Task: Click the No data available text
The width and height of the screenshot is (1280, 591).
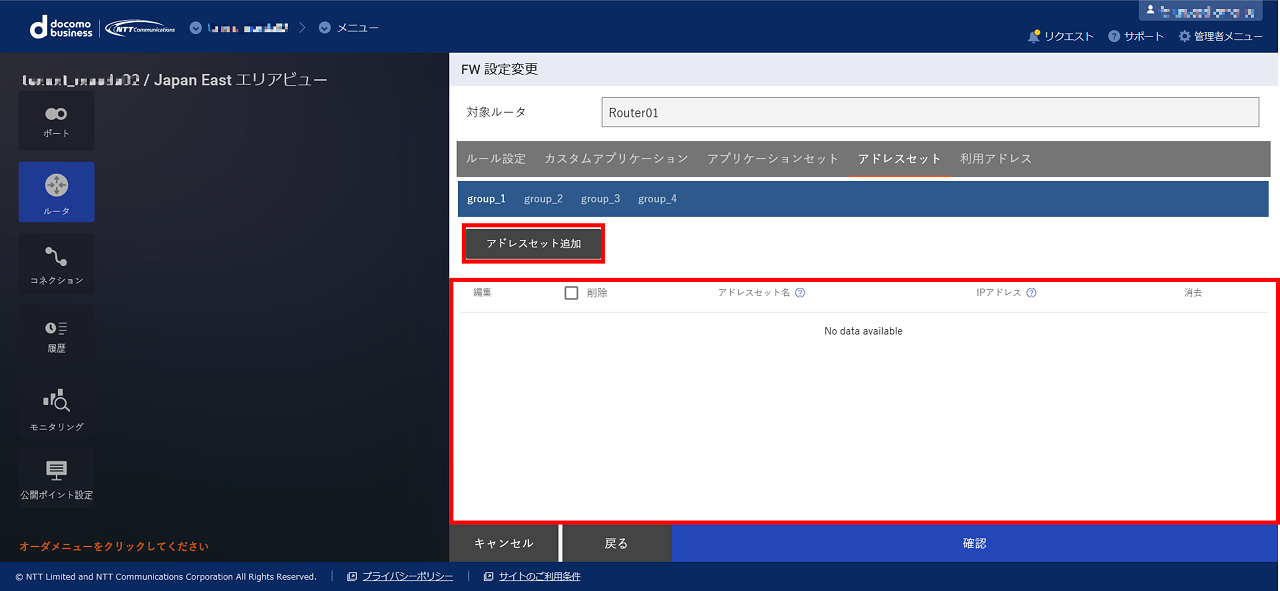Action: [863, 331]
